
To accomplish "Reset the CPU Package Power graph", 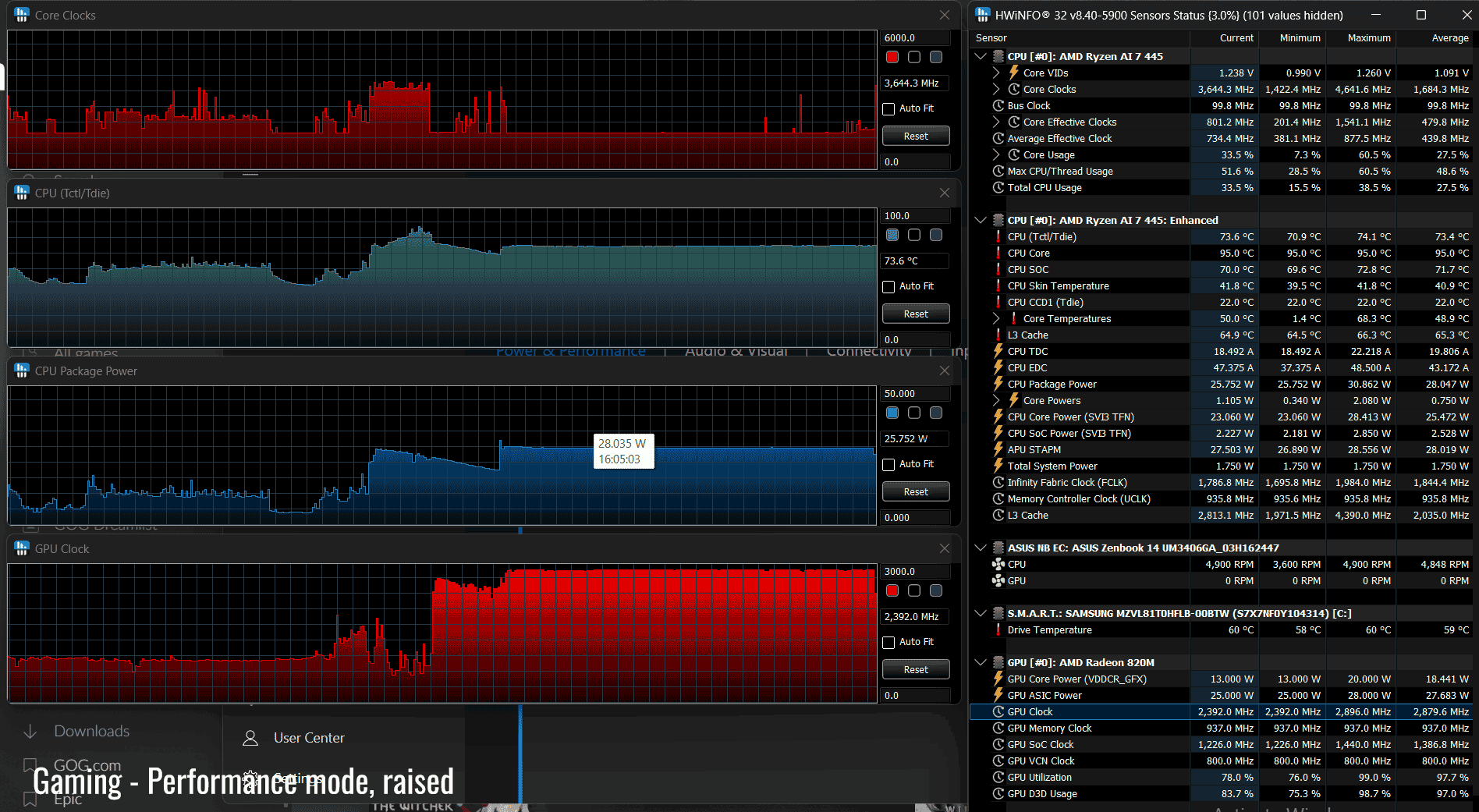I will tap(916, 491).
